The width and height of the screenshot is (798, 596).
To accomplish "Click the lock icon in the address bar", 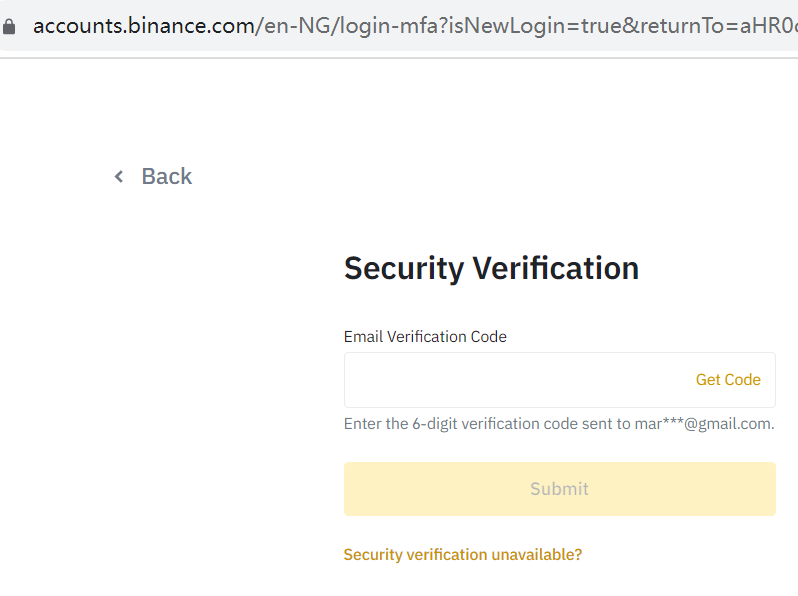I will pyautogui.click(x=10, y=26).
